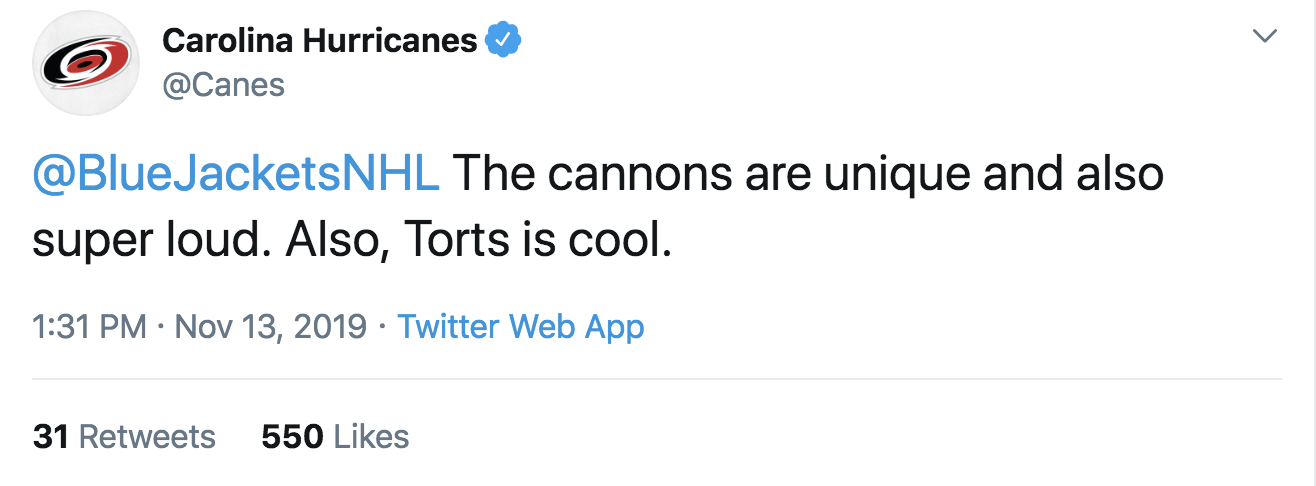Open the Twitter Web App source link
The image size is (1316, 486).
pyautogui.click(x=521, y=327)
